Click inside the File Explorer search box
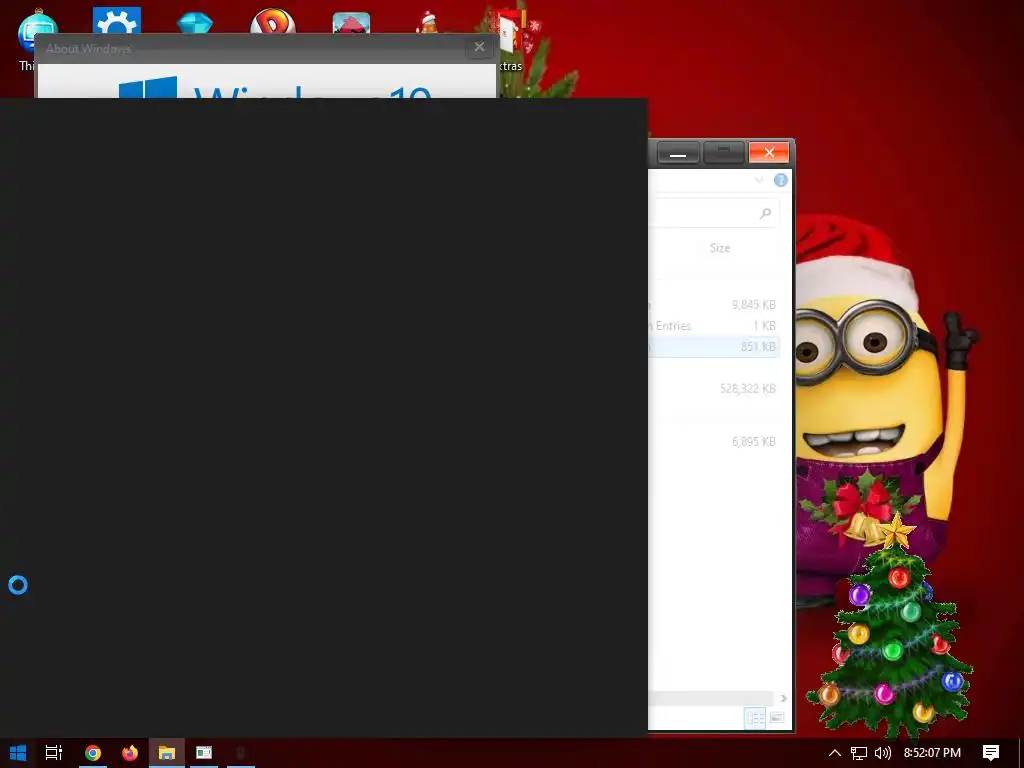 coord(715,214)
